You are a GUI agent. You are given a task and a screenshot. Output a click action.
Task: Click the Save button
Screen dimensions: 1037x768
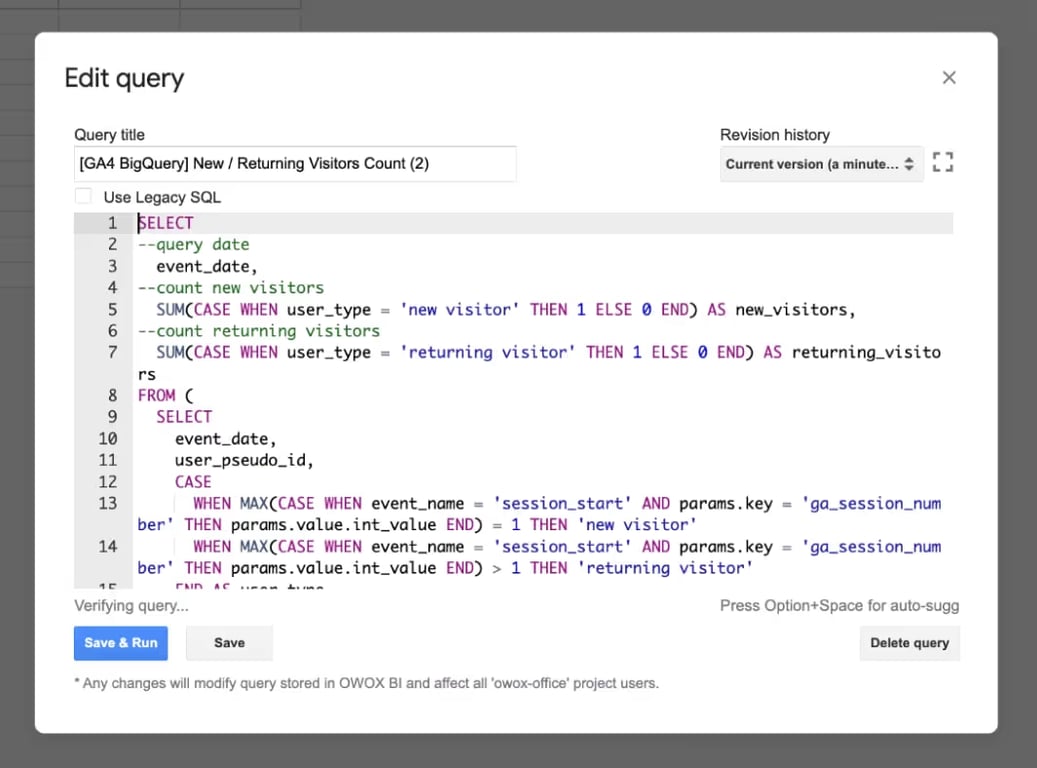click(229, 643)
